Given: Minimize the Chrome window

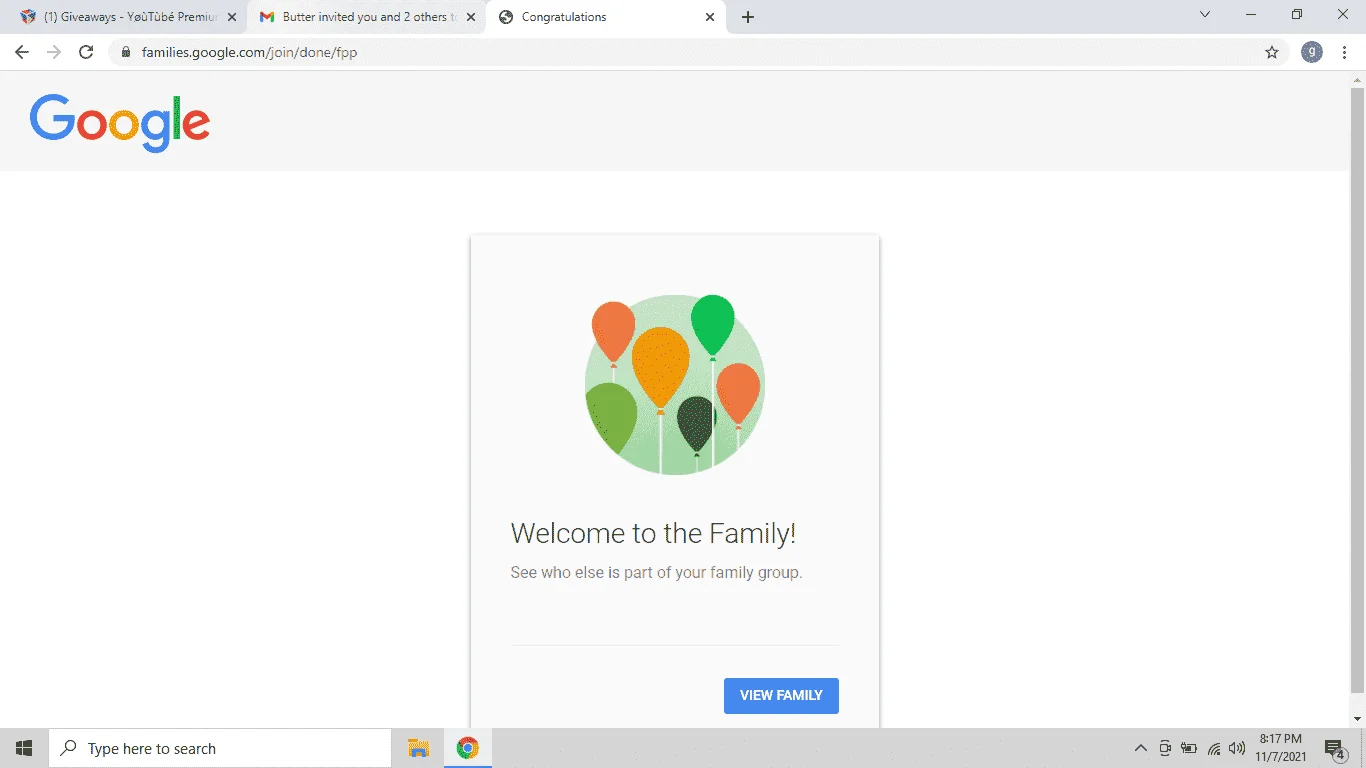Looking at the screenshot, I should tap(1251, 14).
